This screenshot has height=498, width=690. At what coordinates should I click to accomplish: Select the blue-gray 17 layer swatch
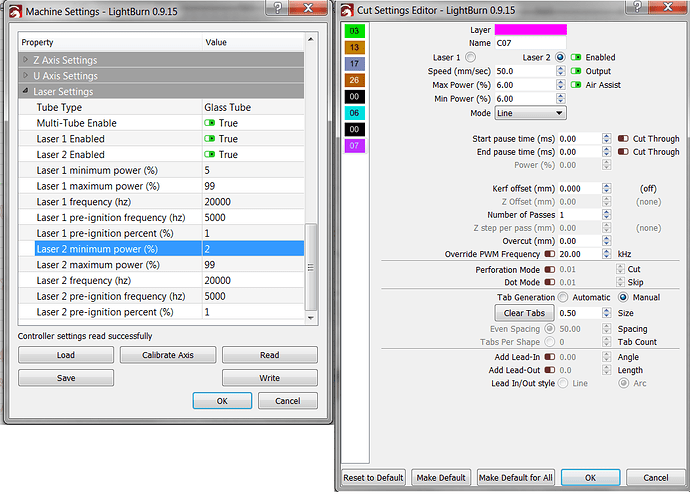[354, 64]
